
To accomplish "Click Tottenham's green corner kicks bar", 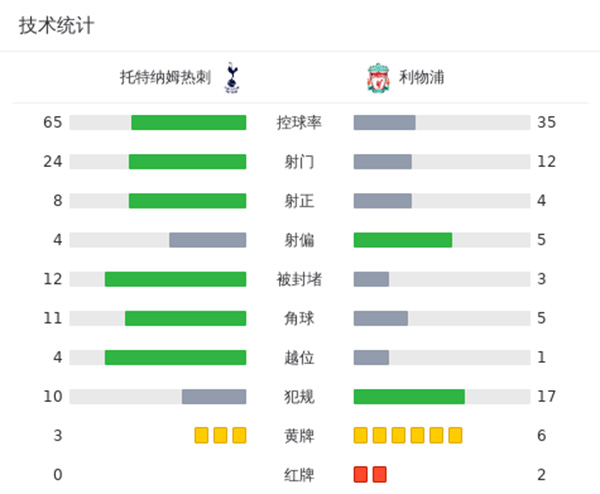I will tap(185, 318).
